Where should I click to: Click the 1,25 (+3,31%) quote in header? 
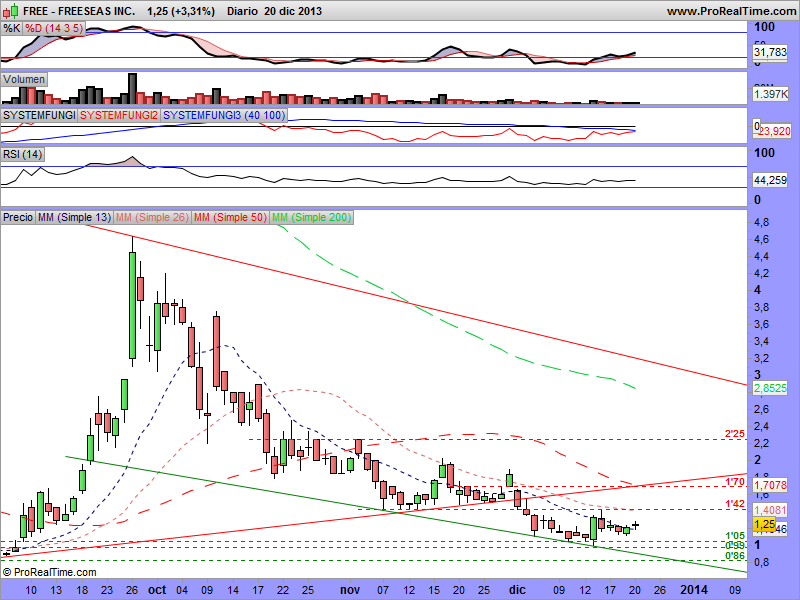point(181,11)
